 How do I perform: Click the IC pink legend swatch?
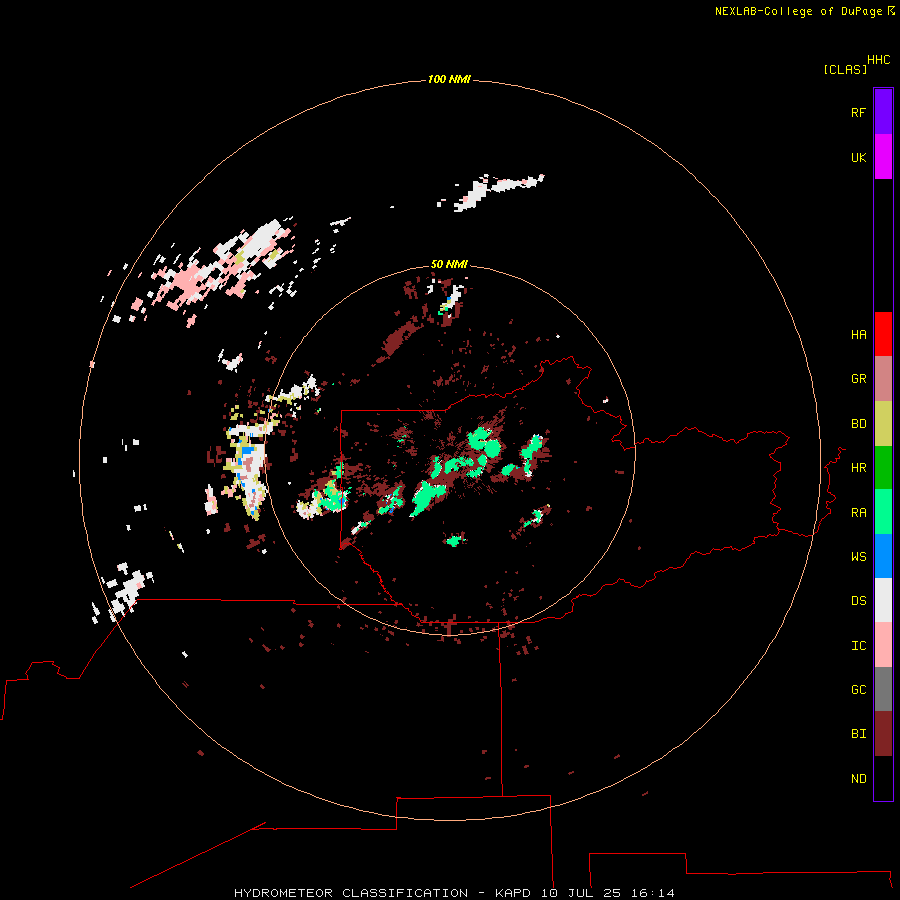coord(883,645)
